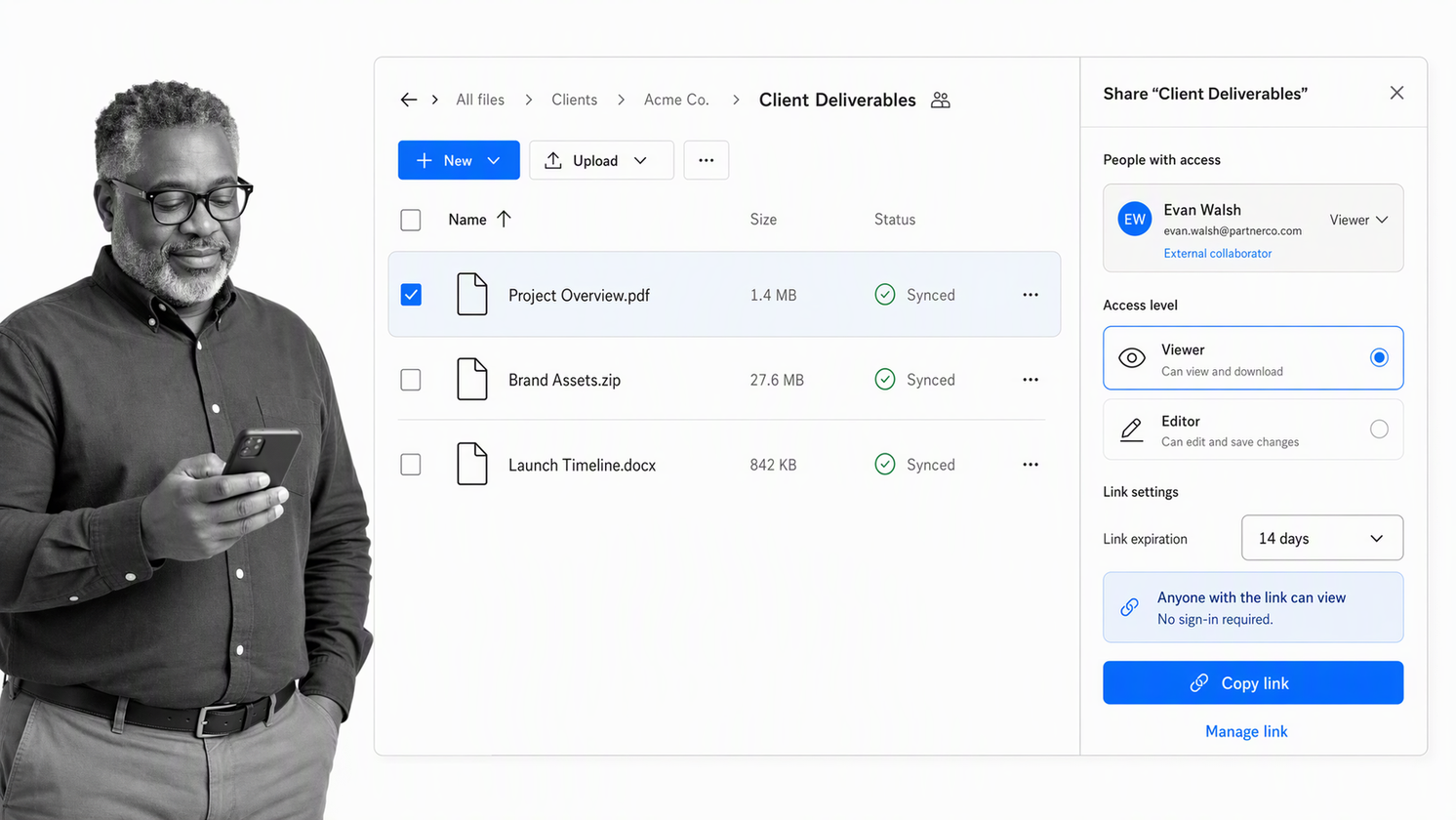Close the Share Client Deliverables panel
This screenshot has width=1456, height=820.
click(x=1397, y=93)
